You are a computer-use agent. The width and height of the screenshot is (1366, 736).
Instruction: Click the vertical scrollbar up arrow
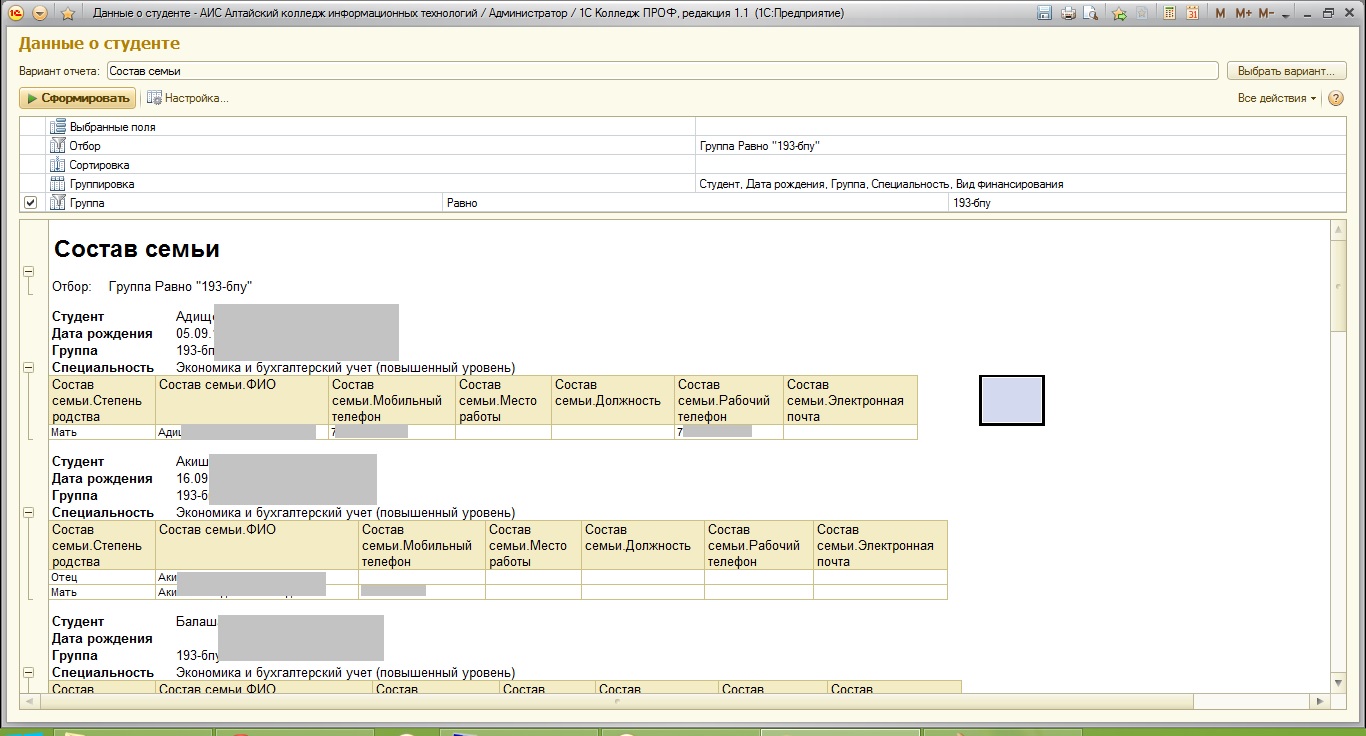coord(1338,229)
